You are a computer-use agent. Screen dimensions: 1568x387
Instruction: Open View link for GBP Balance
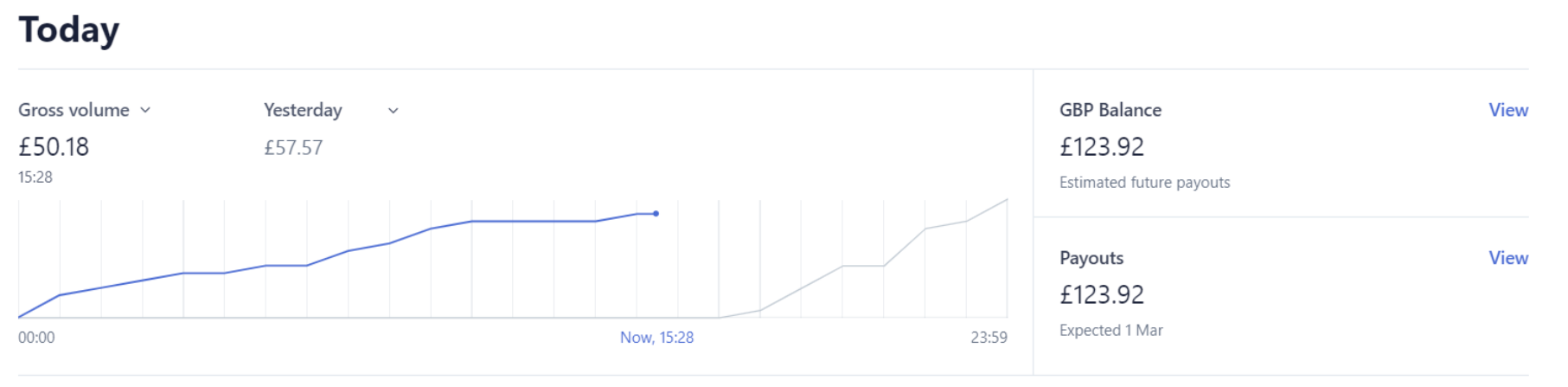tap(1507, 110)
